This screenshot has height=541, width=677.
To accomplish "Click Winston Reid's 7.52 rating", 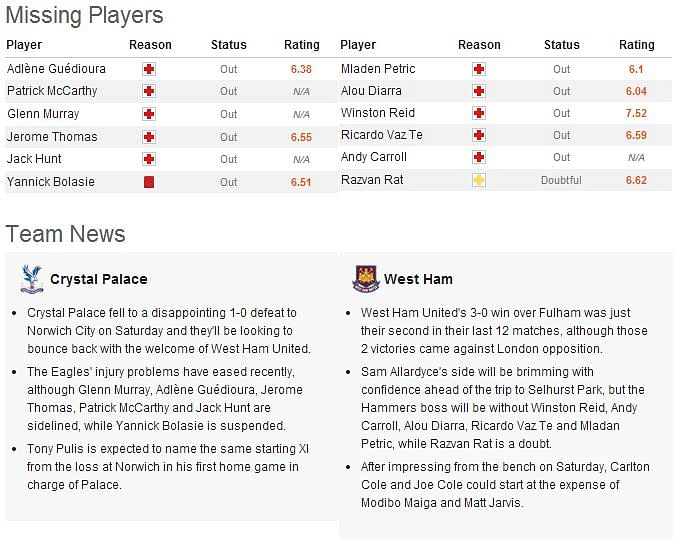I will [x=636, y=113].
